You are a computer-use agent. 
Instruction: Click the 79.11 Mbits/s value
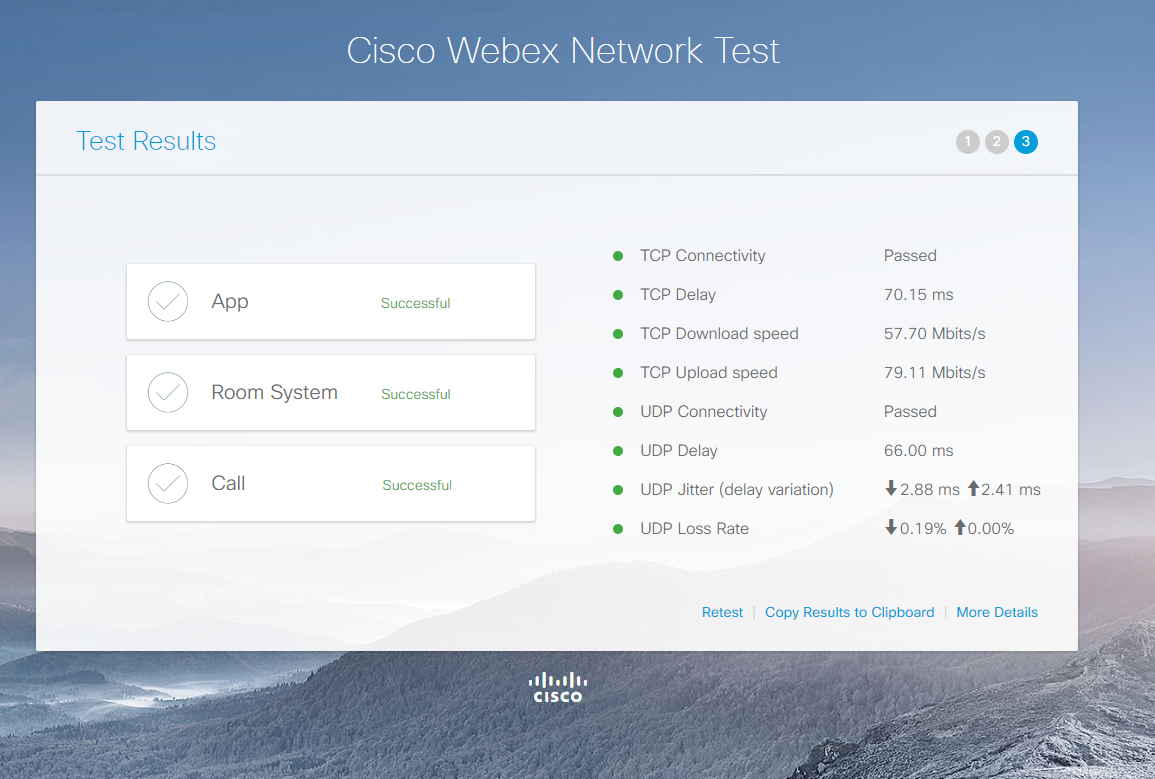(935, 373)
